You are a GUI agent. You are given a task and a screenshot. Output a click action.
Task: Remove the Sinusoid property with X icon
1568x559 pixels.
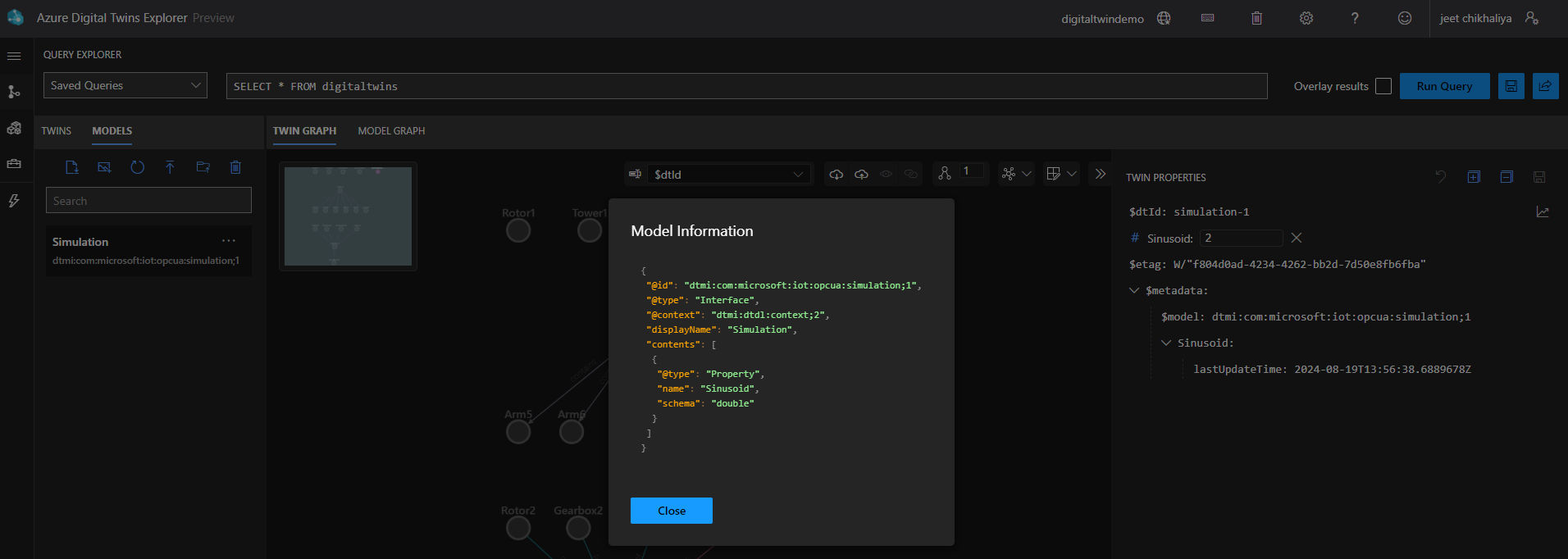click(x=1297, y=238)
